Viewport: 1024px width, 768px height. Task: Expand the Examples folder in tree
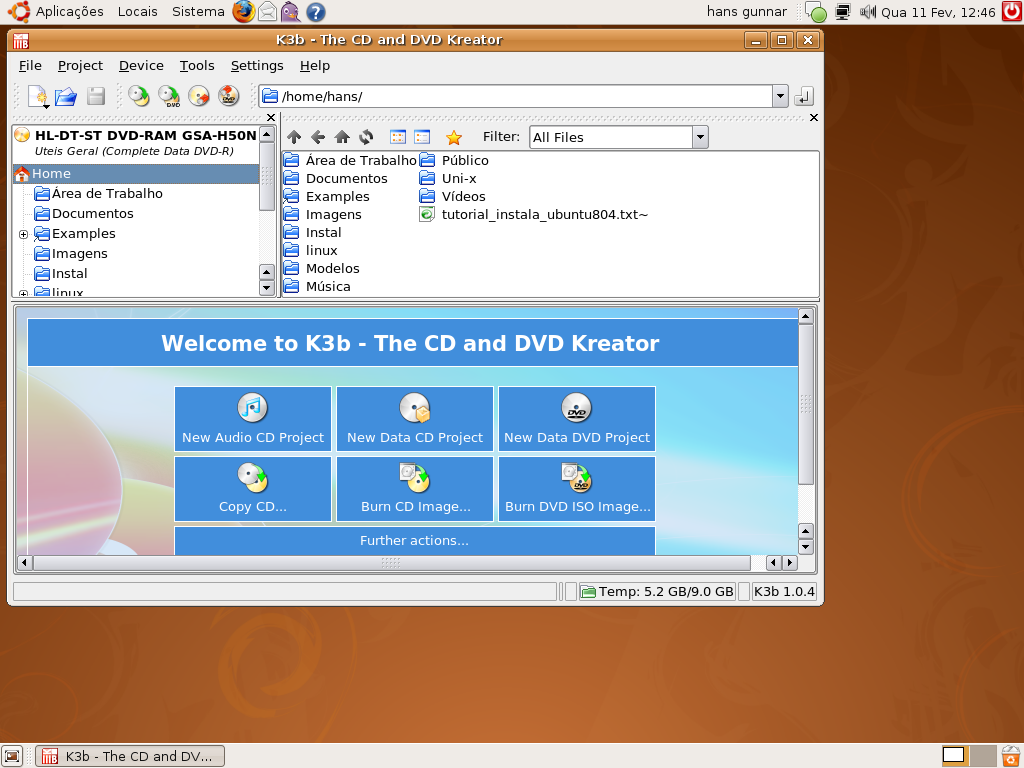pyautogui.click(x=24, y=234)
